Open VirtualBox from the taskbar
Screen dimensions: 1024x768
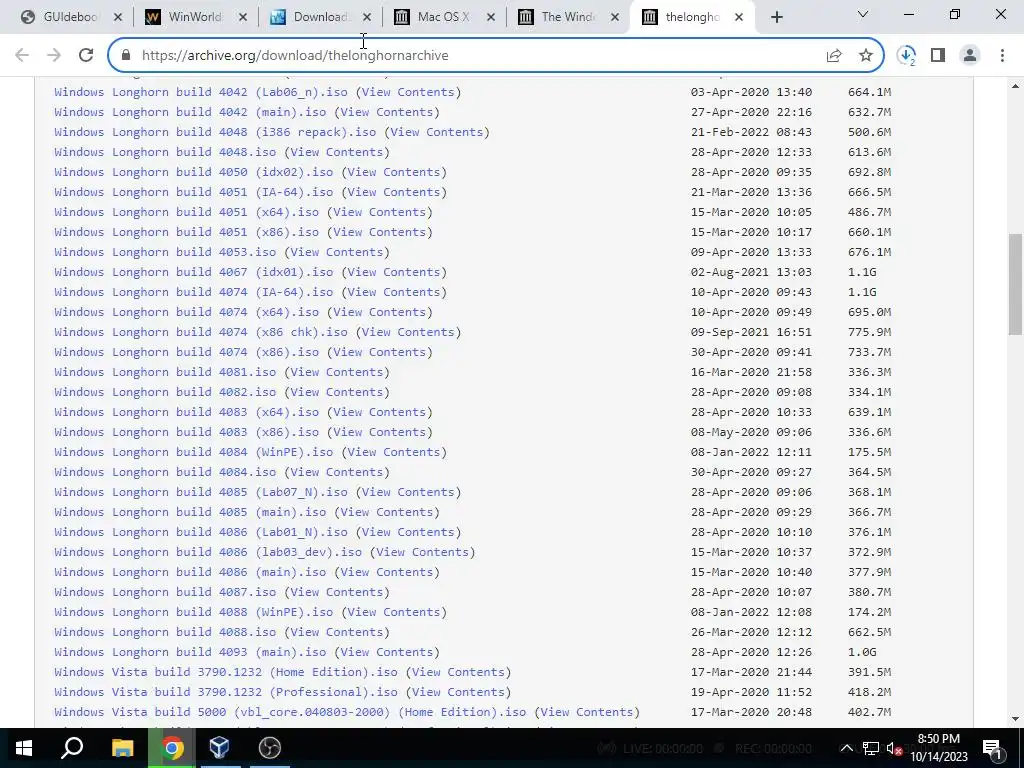219,748
